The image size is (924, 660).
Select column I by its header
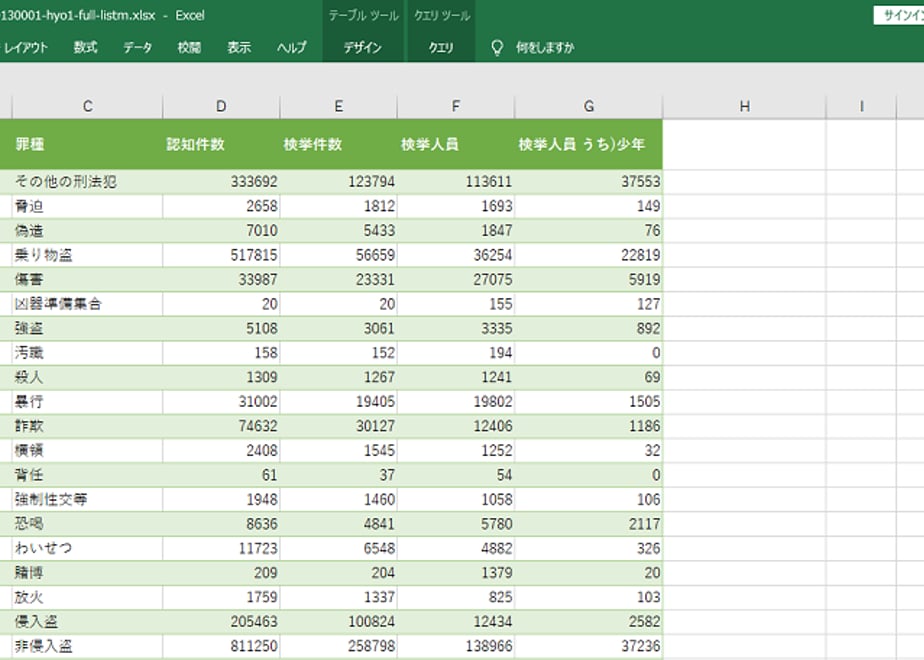862,106
